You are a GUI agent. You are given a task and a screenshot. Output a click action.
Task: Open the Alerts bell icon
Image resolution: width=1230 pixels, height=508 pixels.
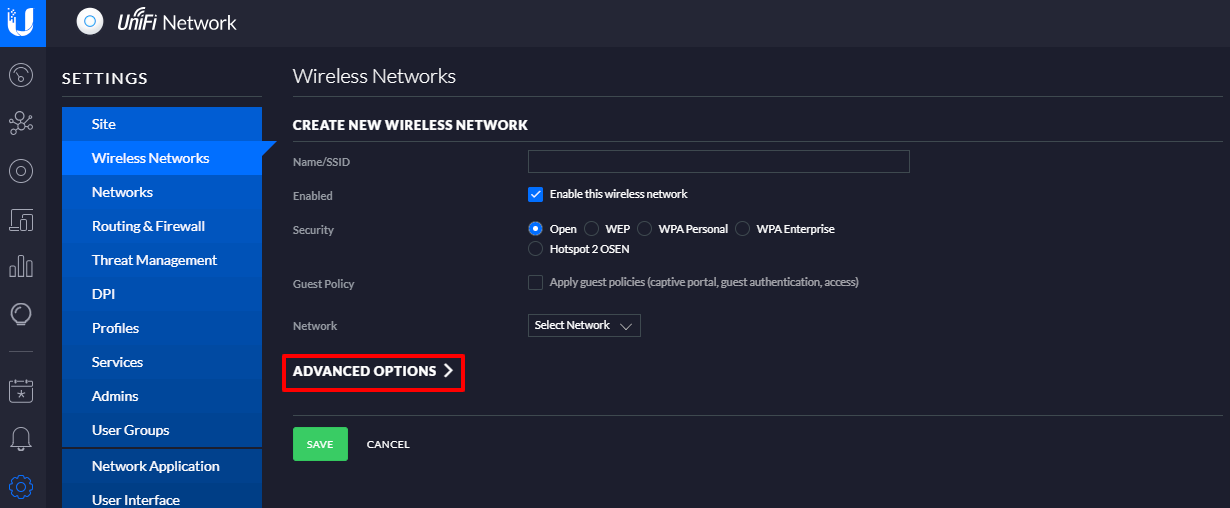coord(21,438)
